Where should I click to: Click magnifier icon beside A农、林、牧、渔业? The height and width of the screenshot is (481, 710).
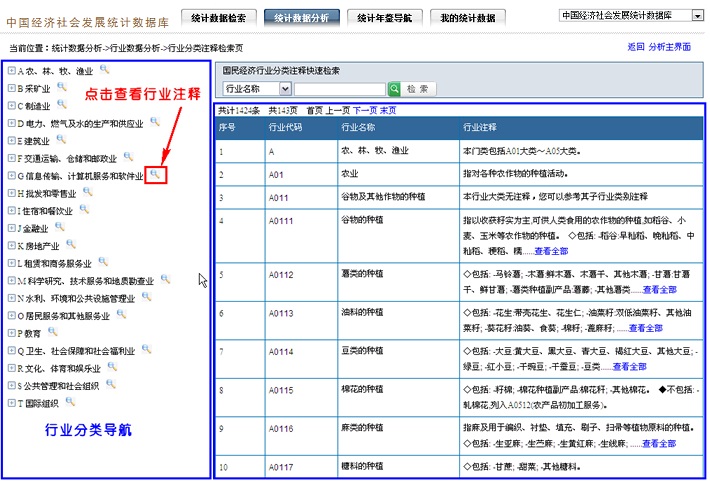pyautogui.click(x=105, y=70)
